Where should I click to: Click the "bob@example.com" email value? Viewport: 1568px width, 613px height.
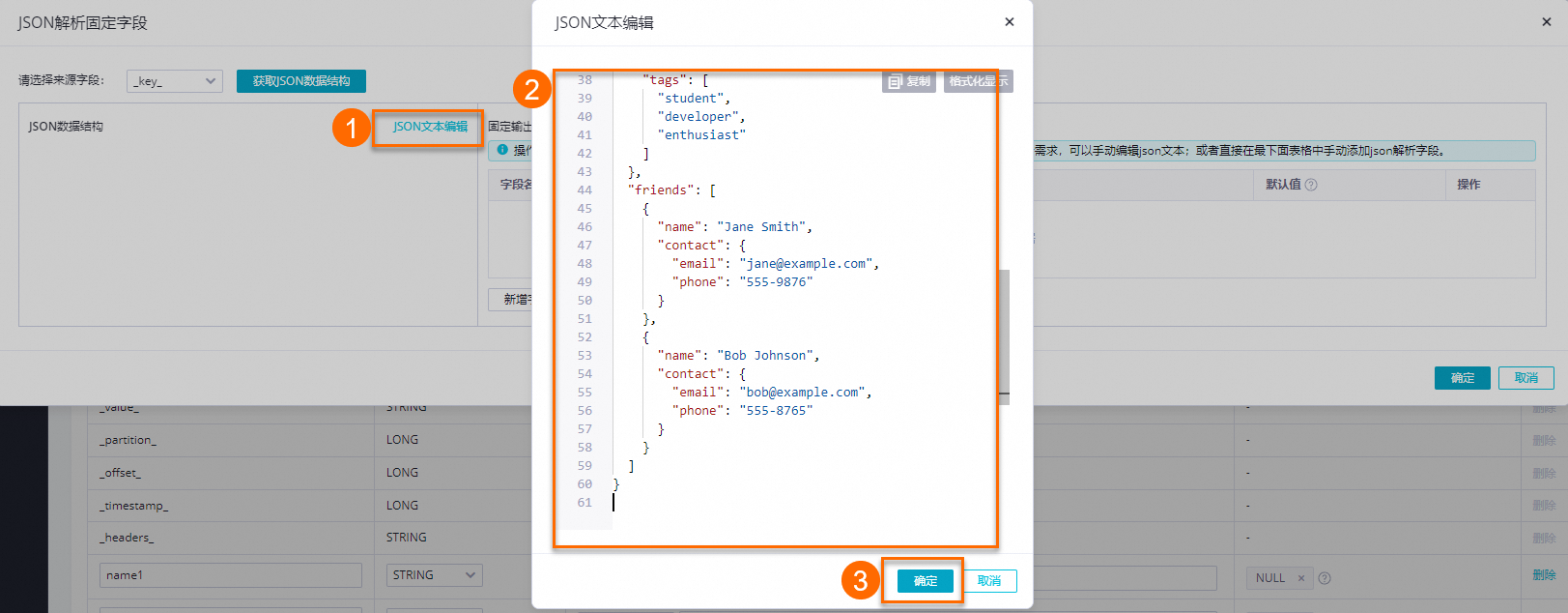pyautogui.click(x=802, y=393)
